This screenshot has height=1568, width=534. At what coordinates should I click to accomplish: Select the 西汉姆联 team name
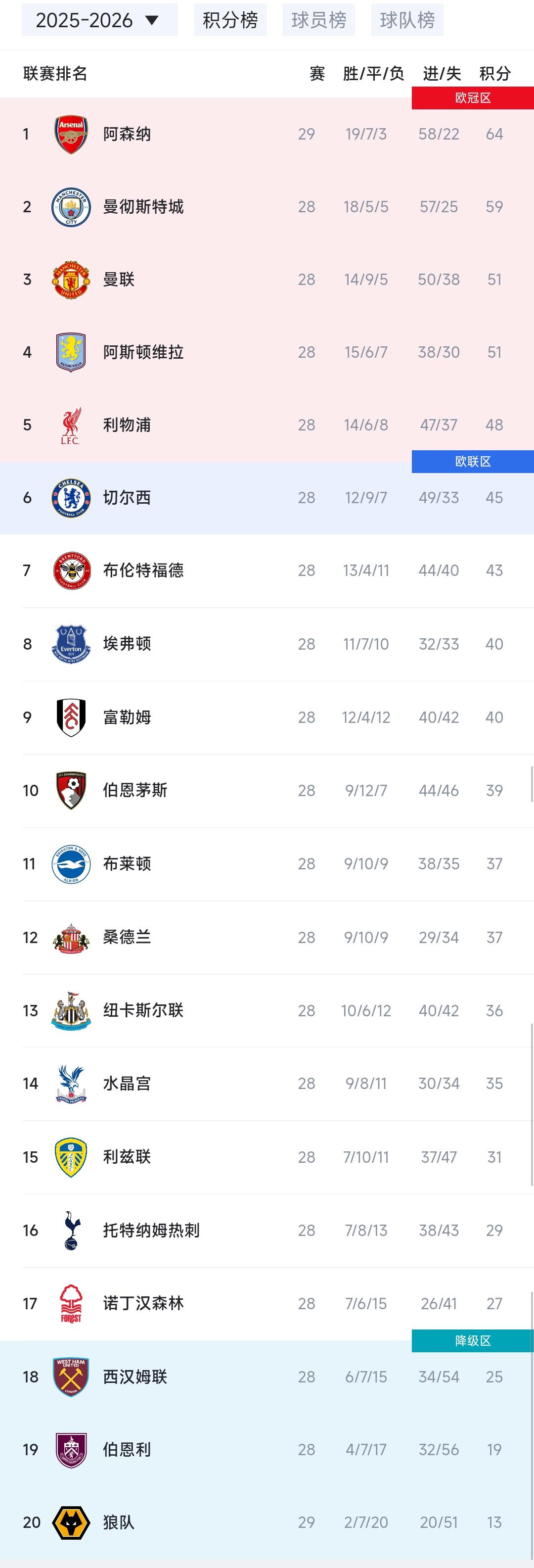(134, 1377)
